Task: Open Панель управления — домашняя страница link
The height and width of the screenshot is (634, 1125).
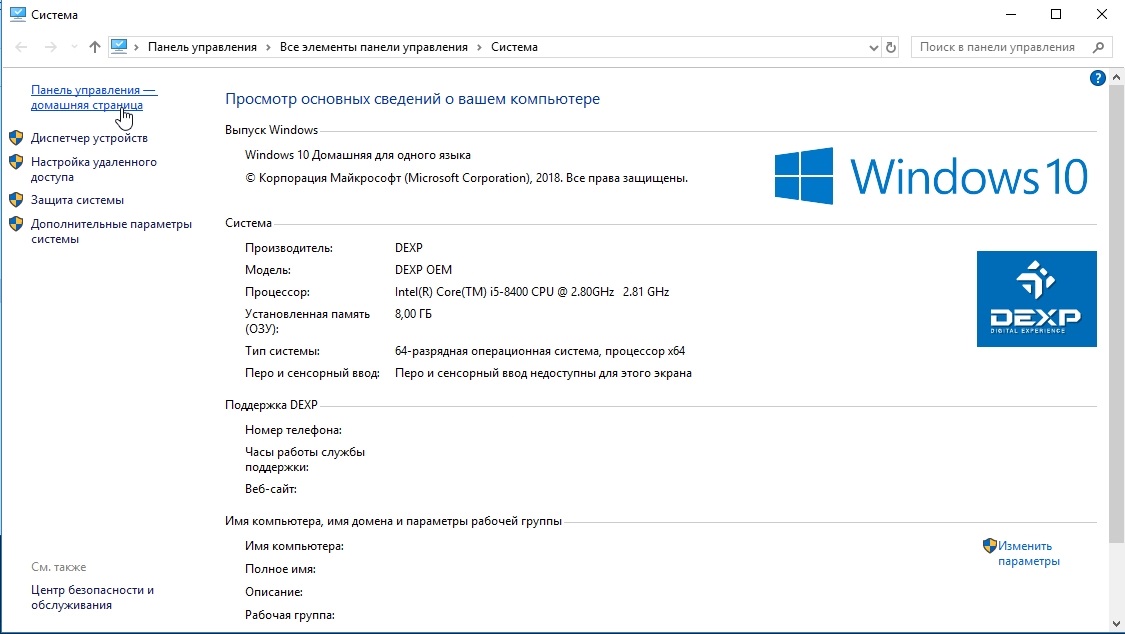Action: [x=94, y=98]
